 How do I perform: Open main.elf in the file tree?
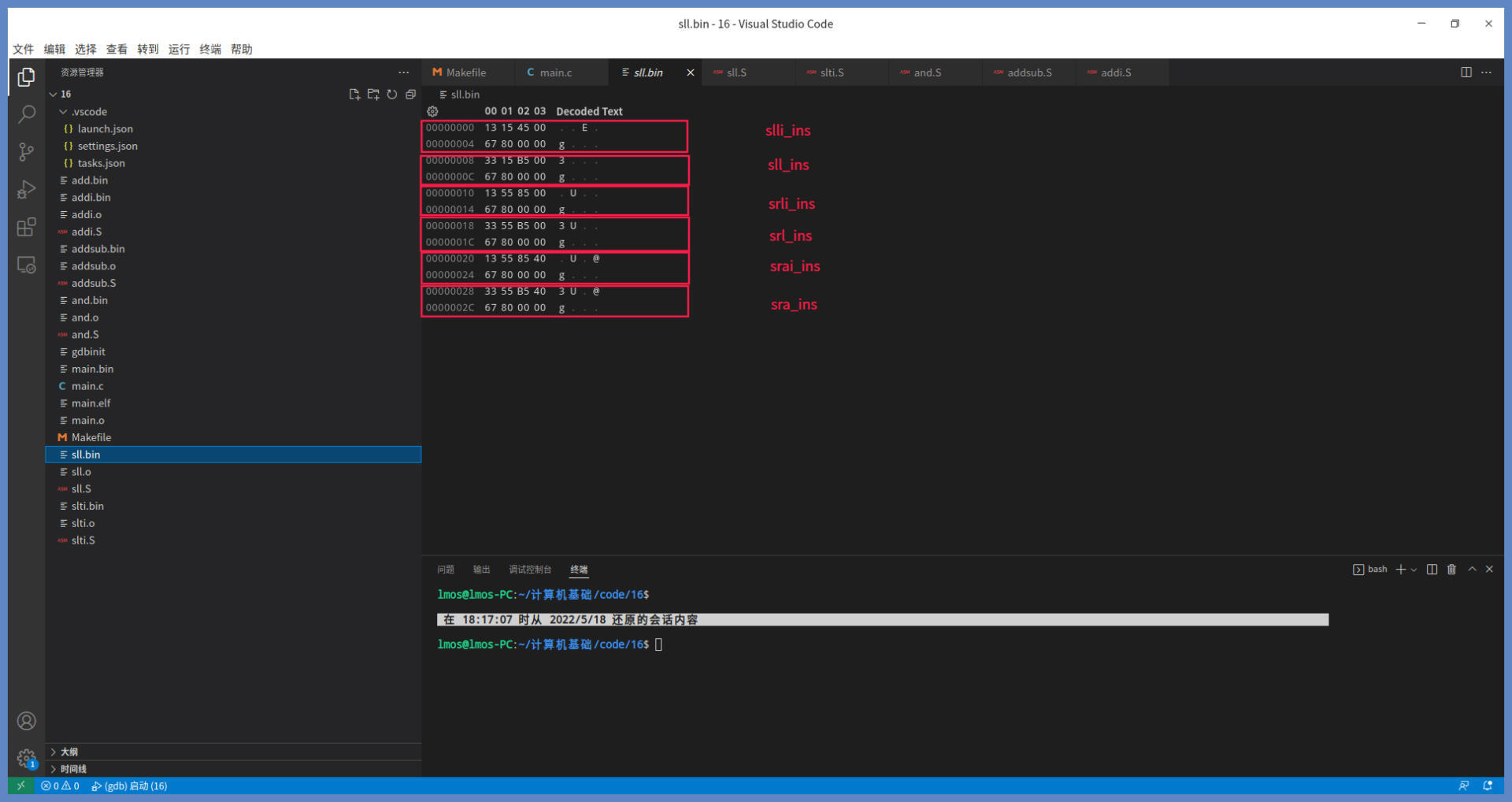(91, 403)
